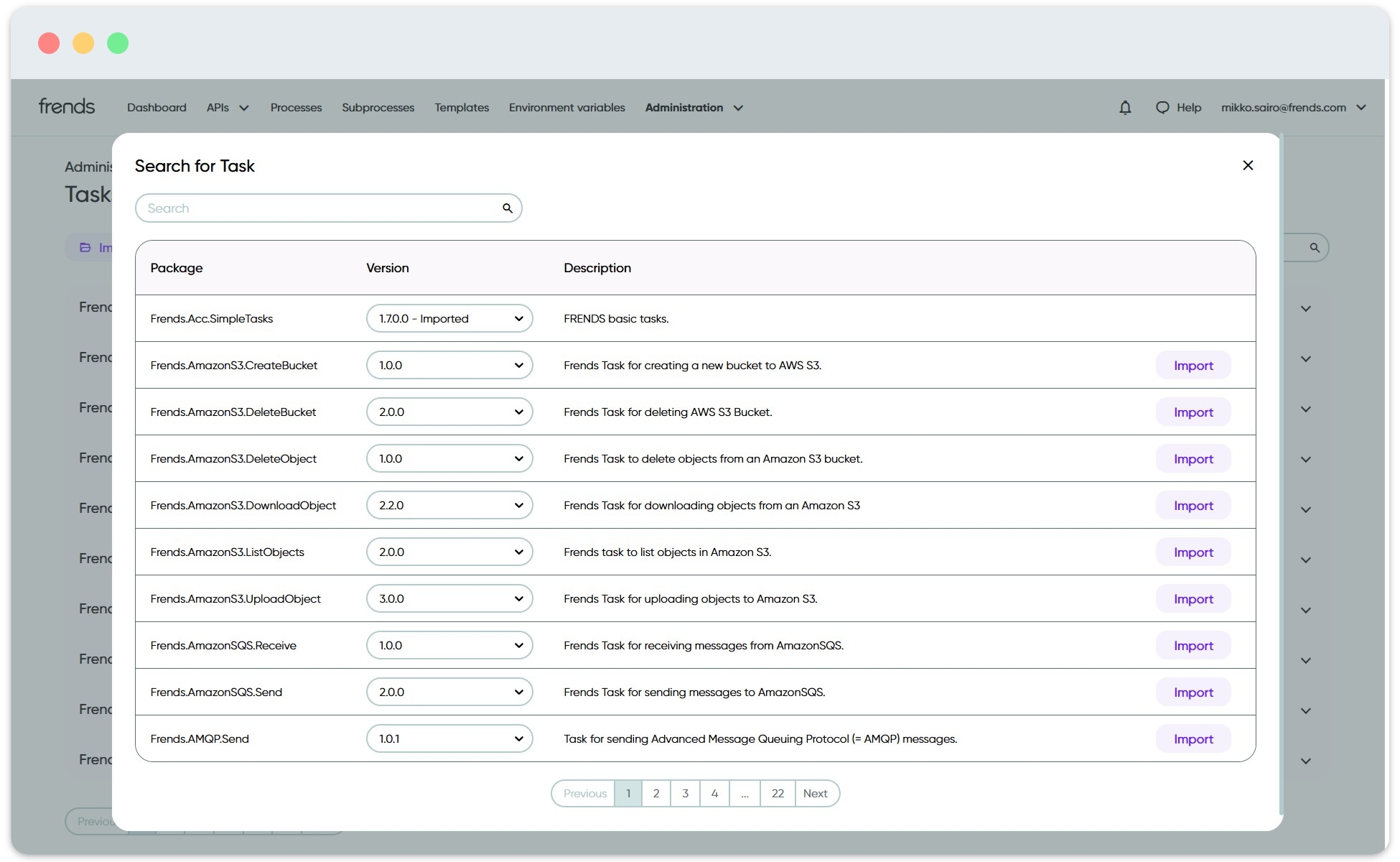Click the red macOS window close dot
Image resolution: width=1400 pixels, height=862 pixels.
point(49,43)
